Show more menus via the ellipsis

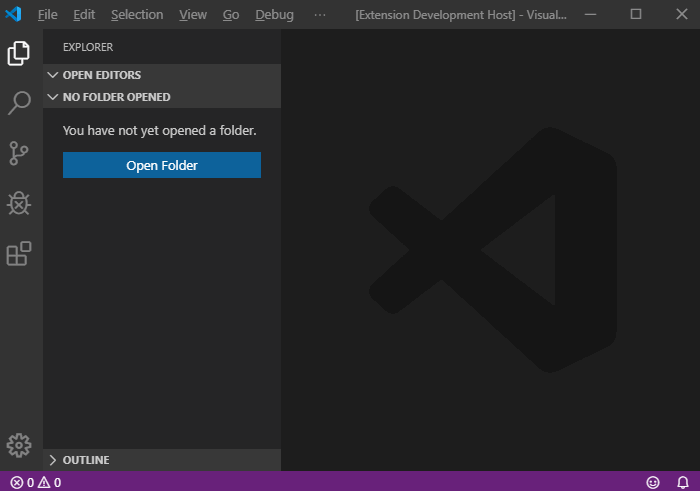tap(320, 15)
